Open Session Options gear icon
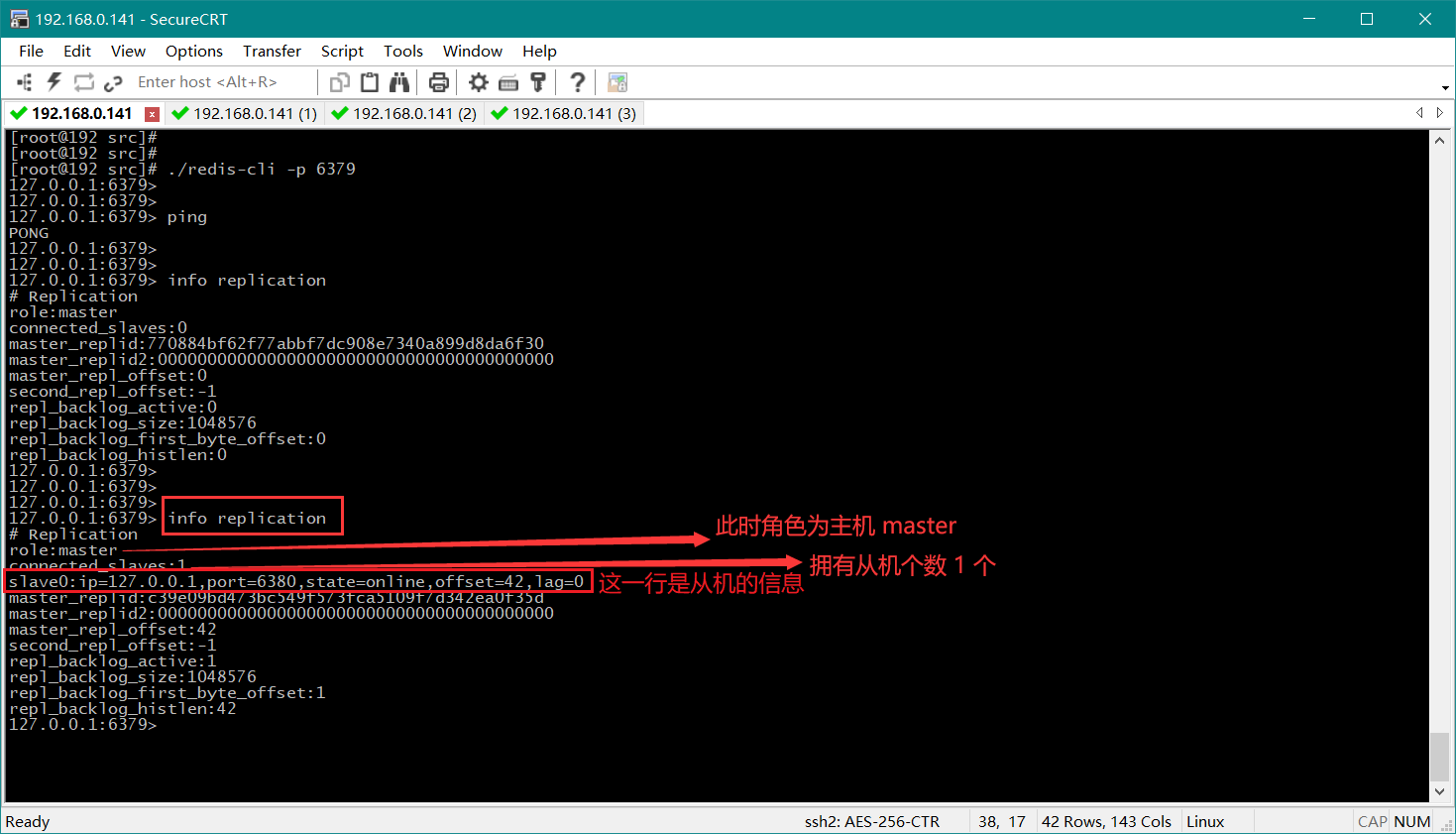1456x834 pixels. click(x=479, y=82)
